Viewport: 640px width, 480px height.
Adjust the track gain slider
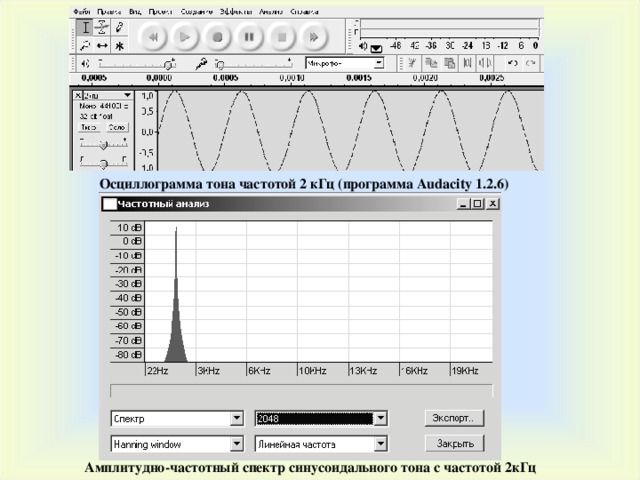[x=103, y=144]
